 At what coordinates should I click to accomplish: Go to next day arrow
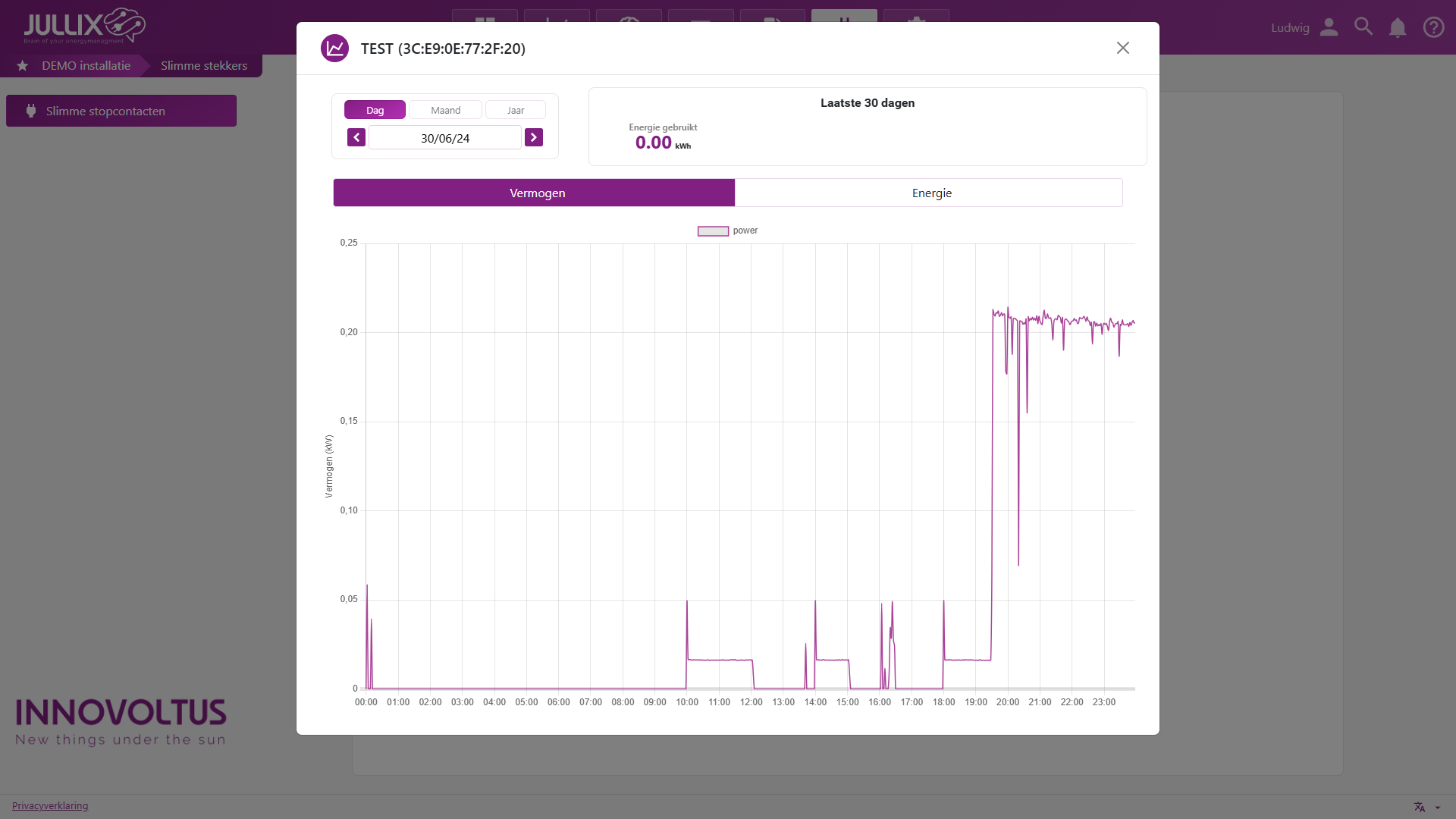534,137
